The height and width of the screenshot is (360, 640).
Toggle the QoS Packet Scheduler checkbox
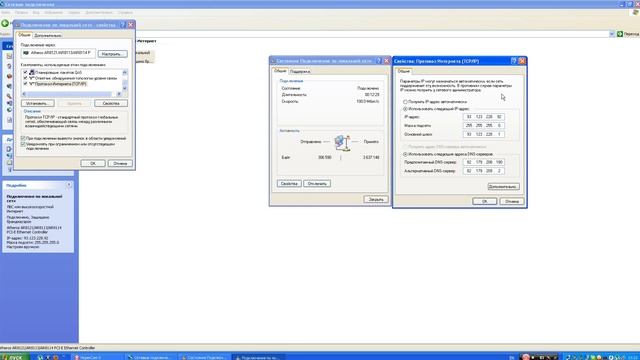(25, 72)
